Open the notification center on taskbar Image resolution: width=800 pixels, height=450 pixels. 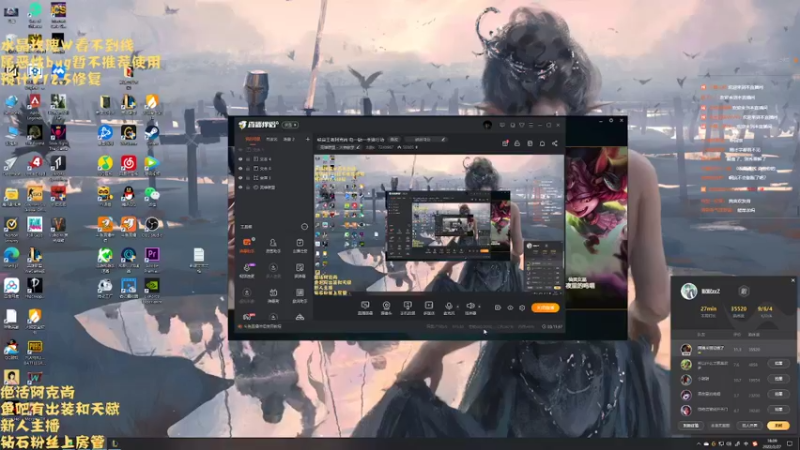(x=789, y=444)
